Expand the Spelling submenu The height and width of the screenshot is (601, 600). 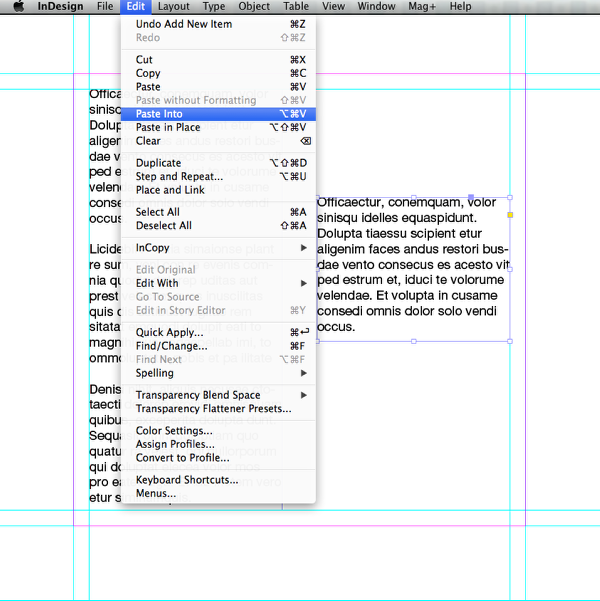[x=218, y=373]
